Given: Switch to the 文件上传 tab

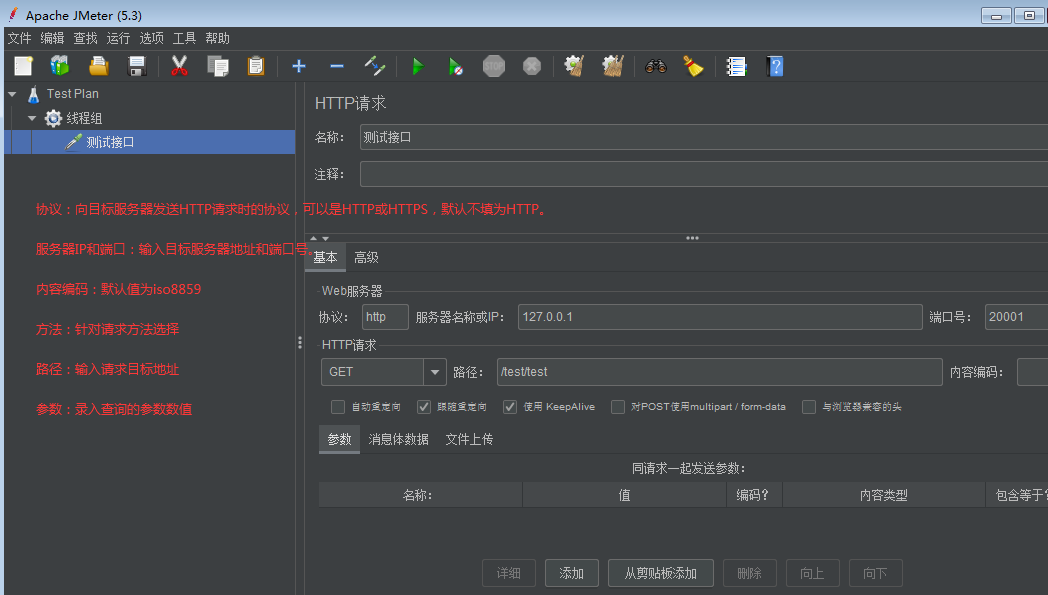Looking at the screenshot, I should [469, 439].
